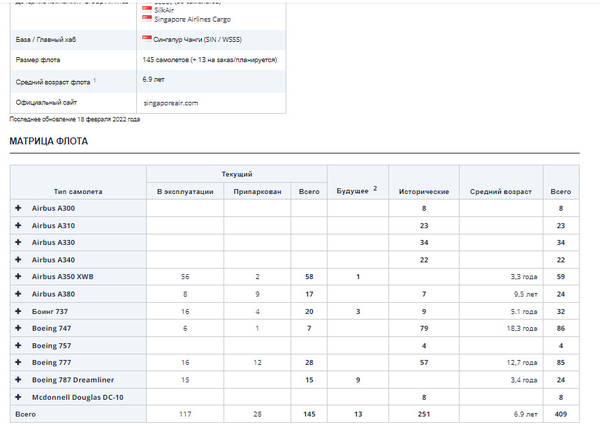Click the Airbus A380 aircraft name
600x427 pixels.
pos(53,294)
